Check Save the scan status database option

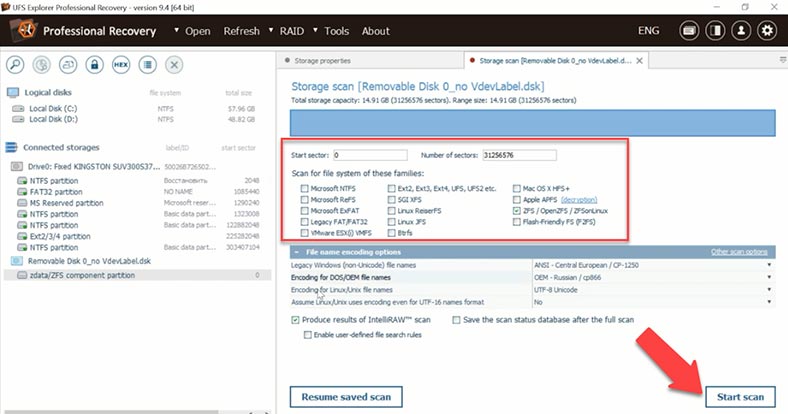point(456,320)
